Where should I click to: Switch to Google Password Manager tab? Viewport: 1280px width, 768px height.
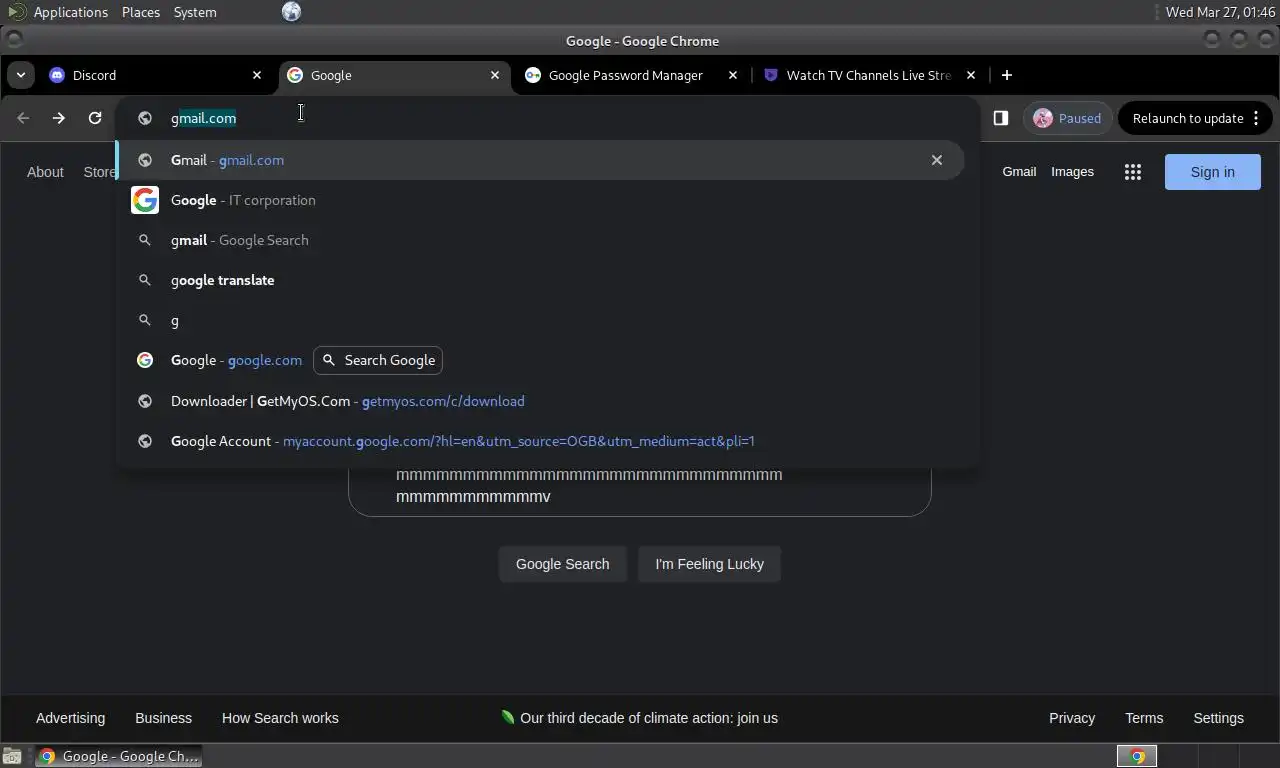click(x=631, y=75)
